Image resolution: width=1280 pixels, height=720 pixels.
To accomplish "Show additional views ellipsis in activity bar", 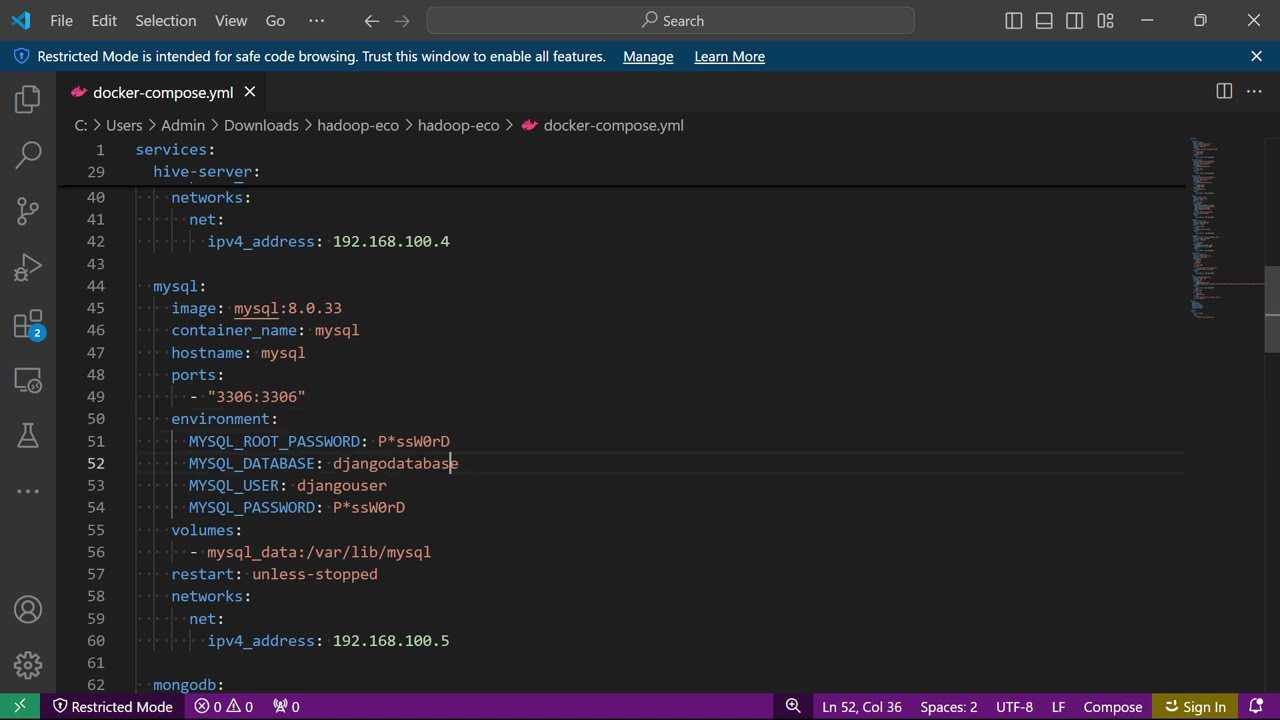I will (28, 491).
